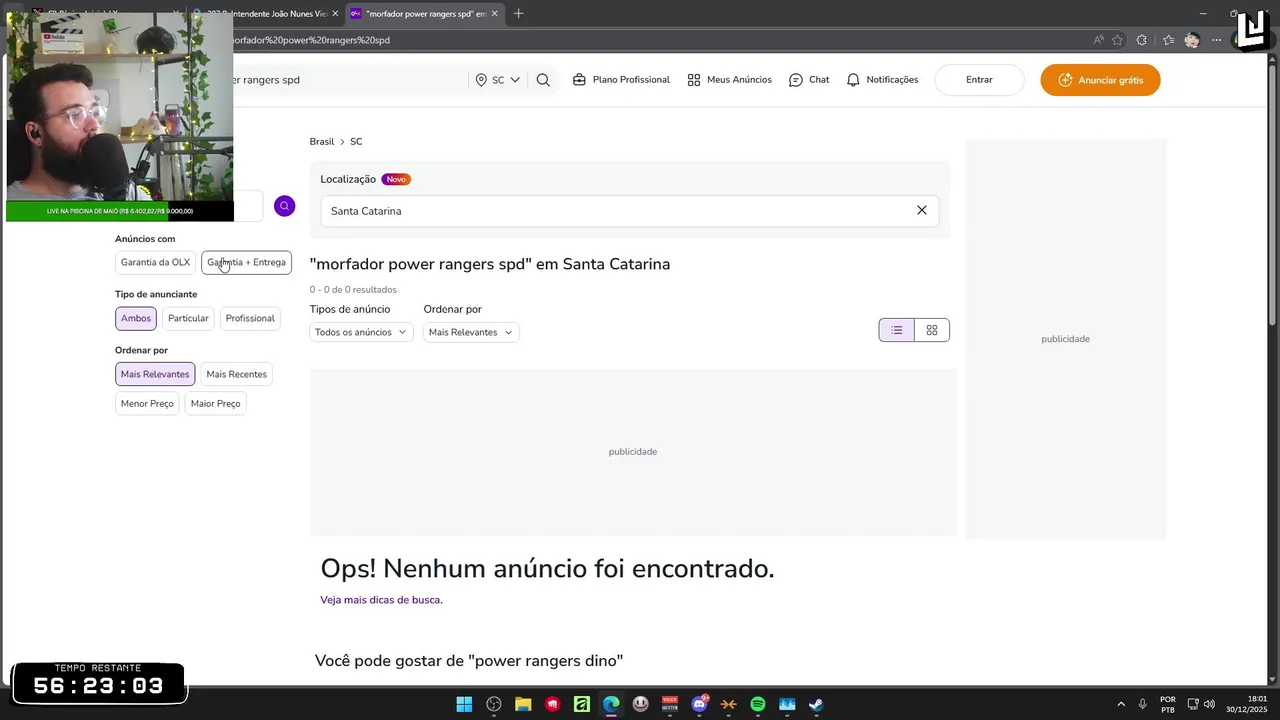
Task: Open the Mais Relevantes dropdown above results
Action: (471, 332)
